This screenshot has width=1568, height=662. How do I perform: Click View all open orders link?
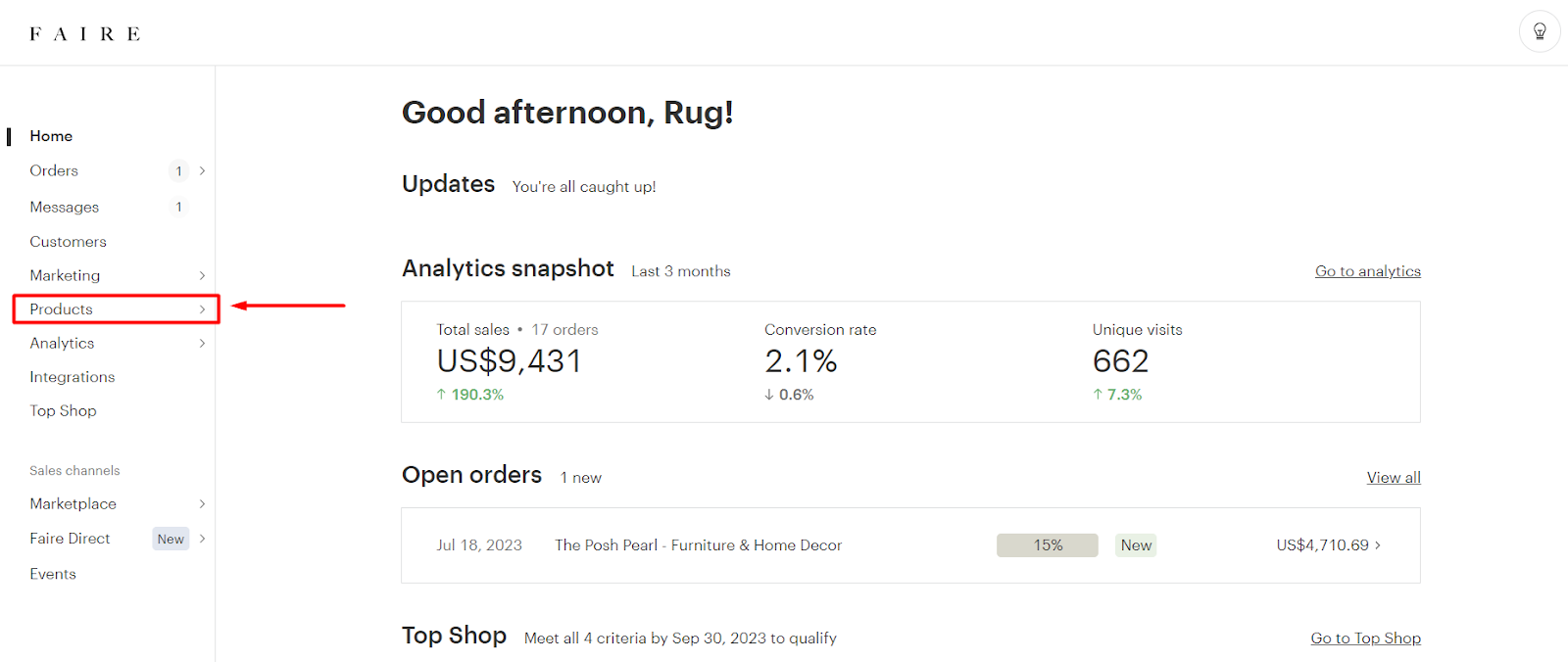[x=1394, y=478]
